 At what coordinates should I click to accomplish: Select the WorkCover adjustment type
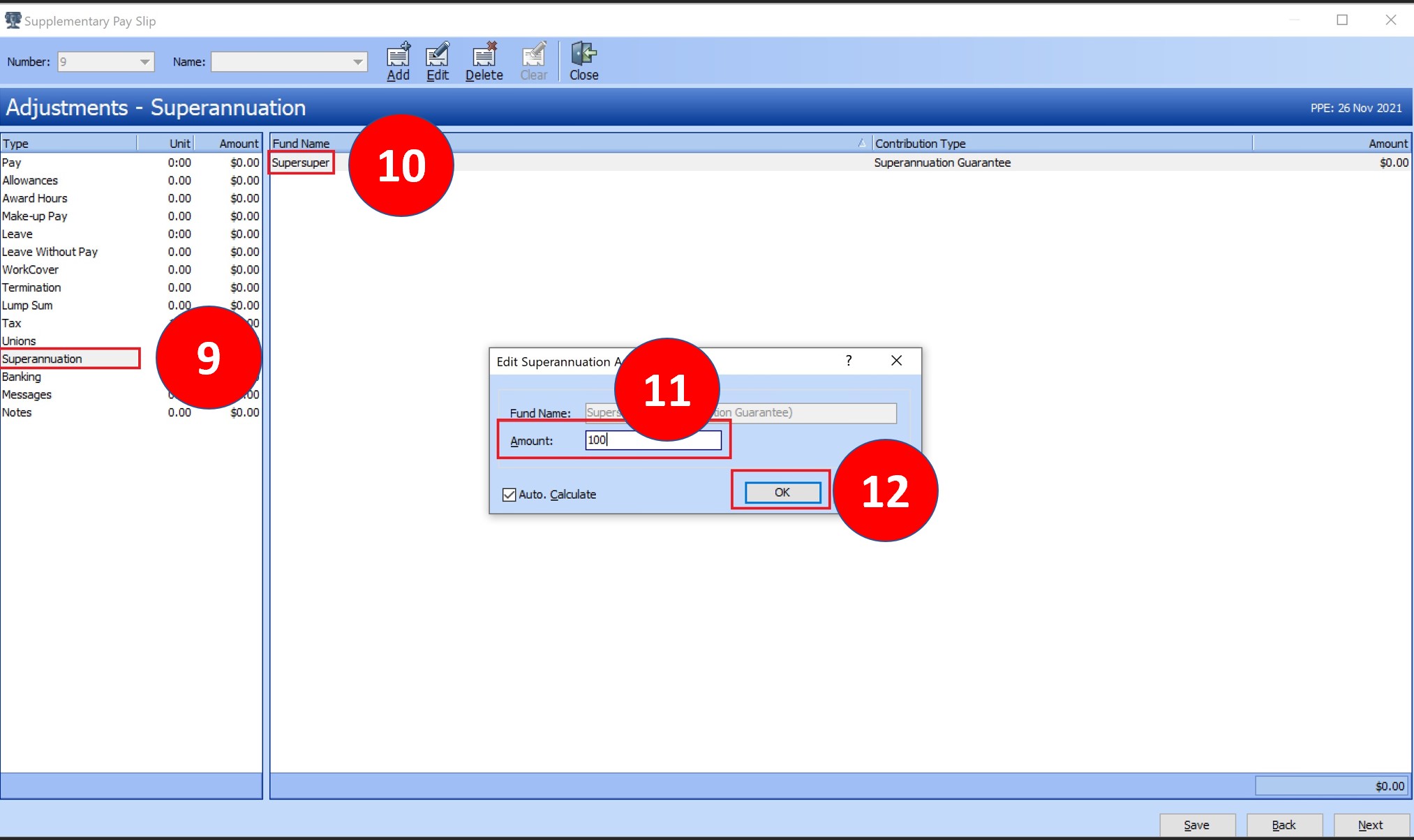tap(131, 270)
